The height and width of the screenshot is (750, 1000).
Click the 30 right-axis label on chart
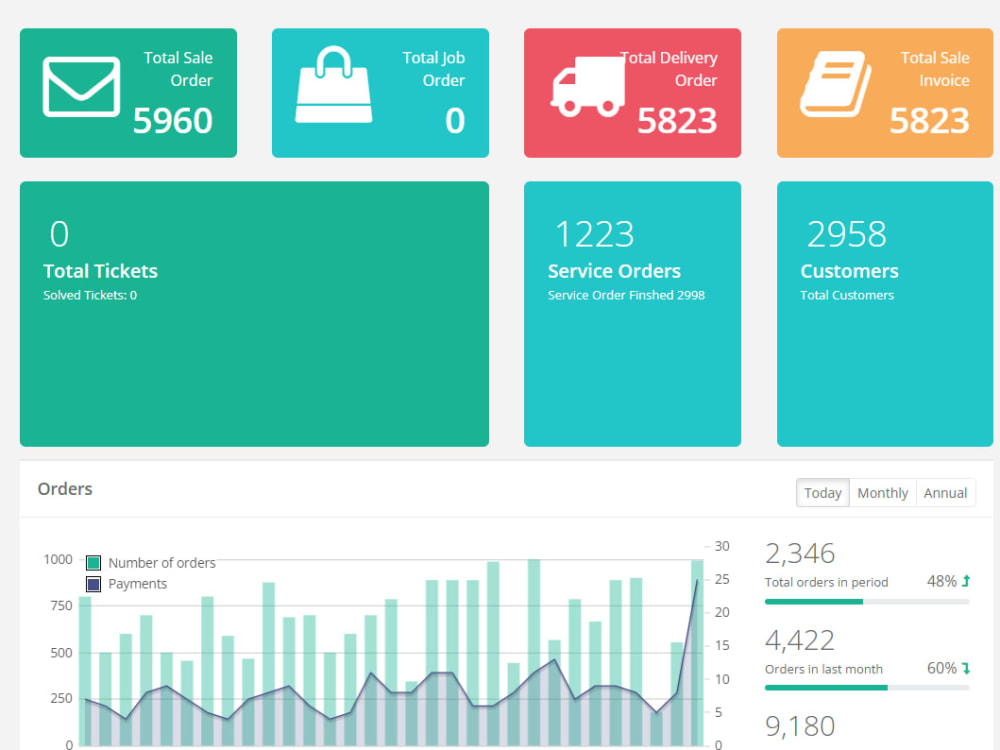point(722,546)
